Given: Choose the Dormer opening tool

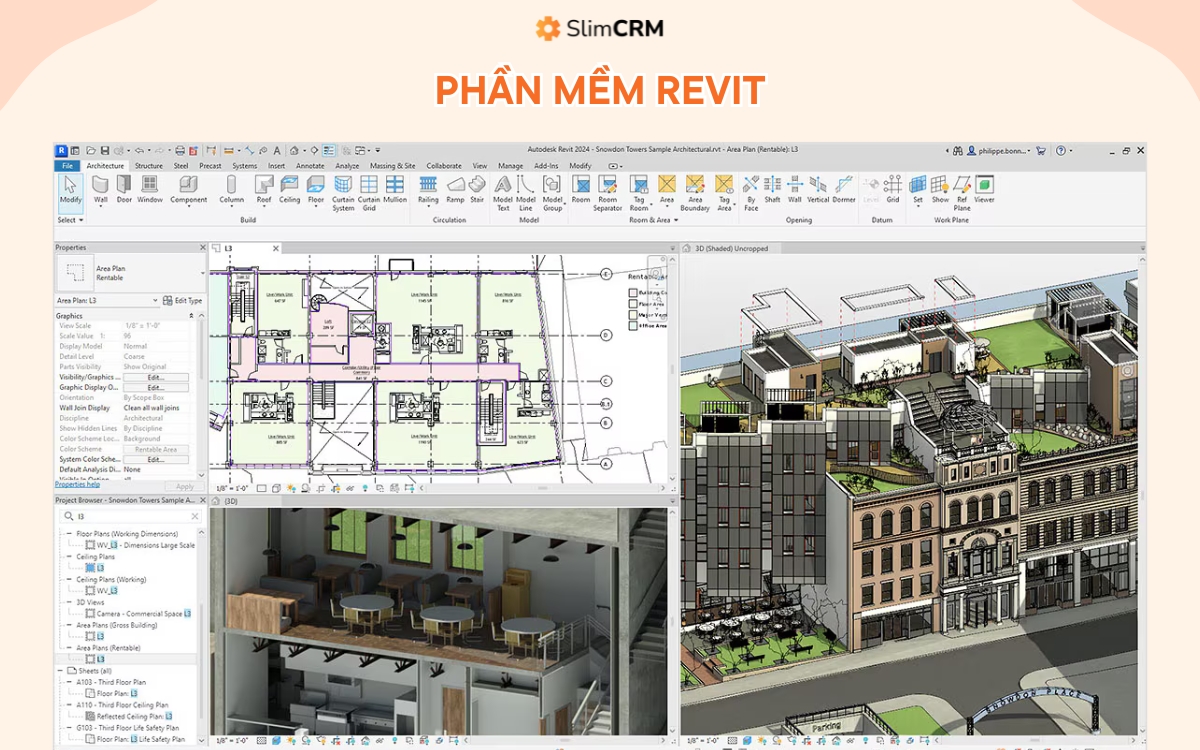Looking at the screenshot, I should click(x=844, y=190).
